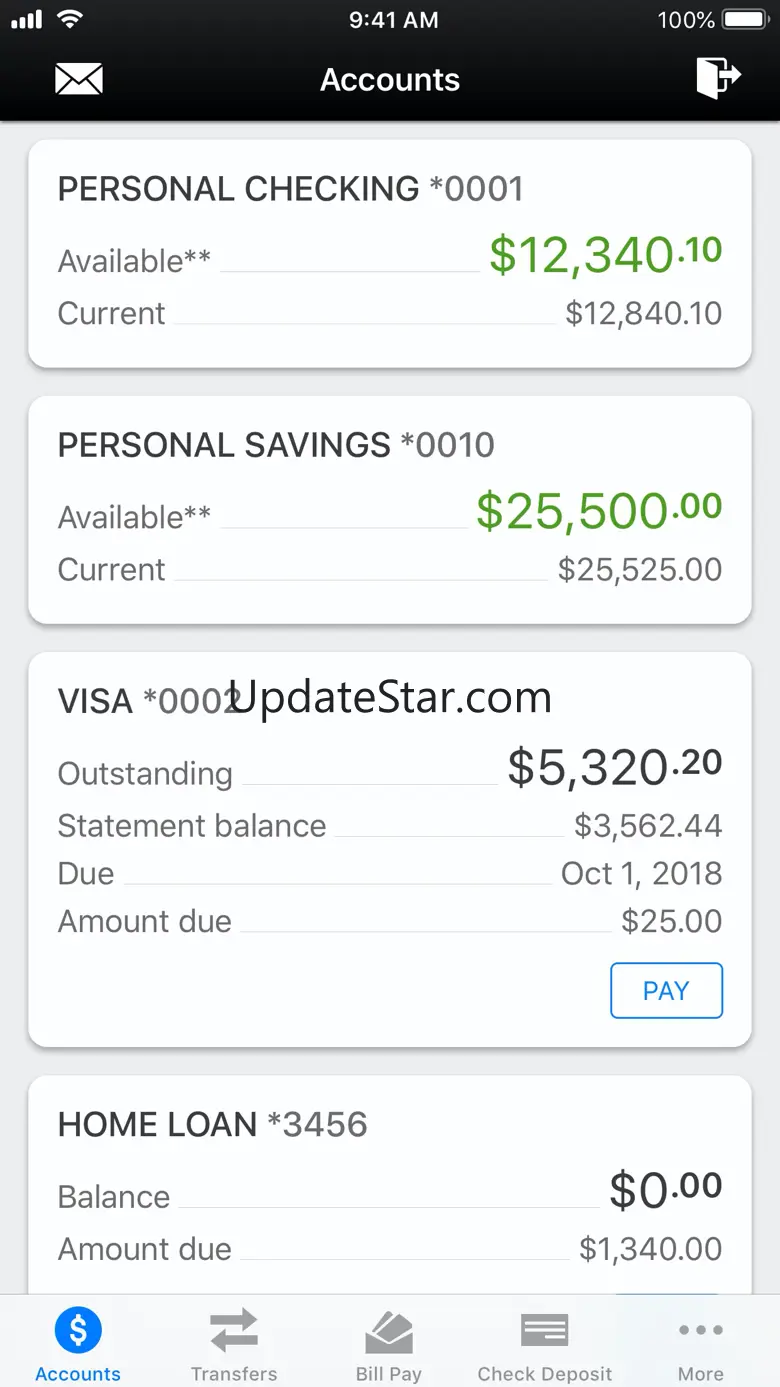Tap the Transfers arrows icon
The width and height of the screenshot is (780, 1387).
click(x=234, y=1330)
